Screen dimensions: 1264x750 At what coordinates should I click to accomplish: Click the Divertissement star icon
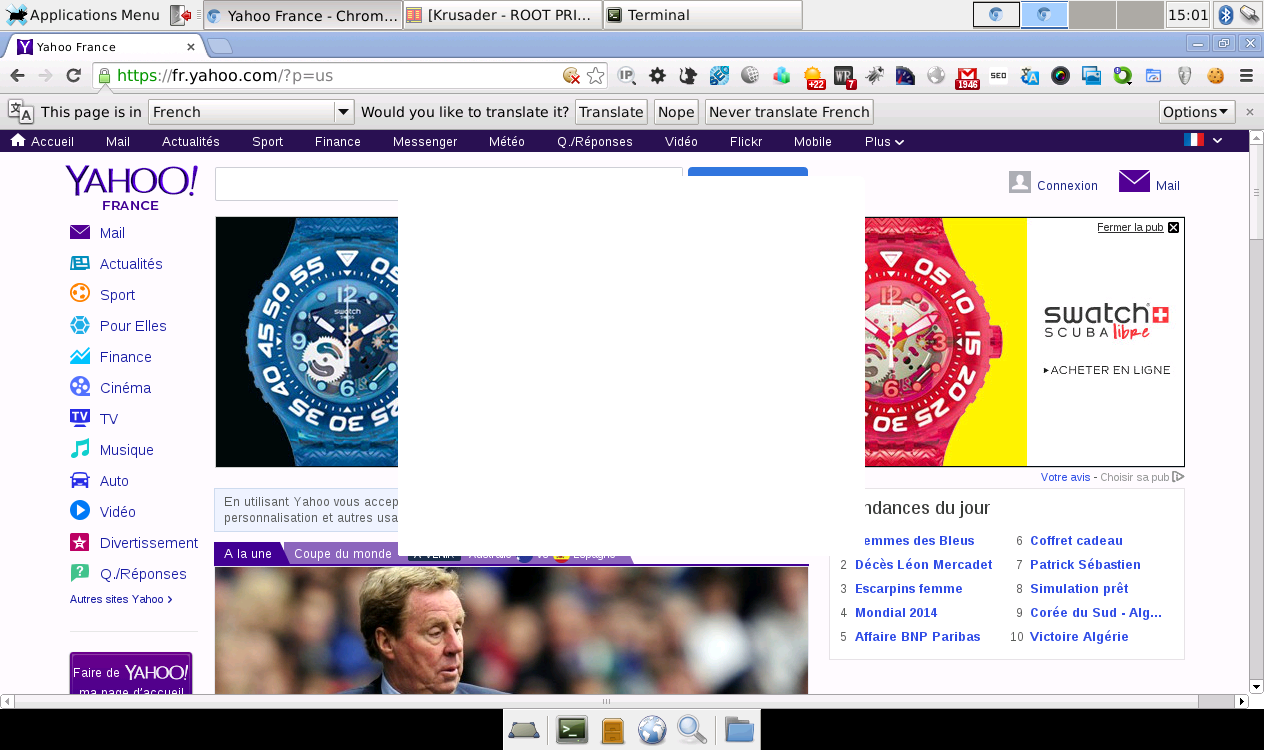click(x=80, y=542)
